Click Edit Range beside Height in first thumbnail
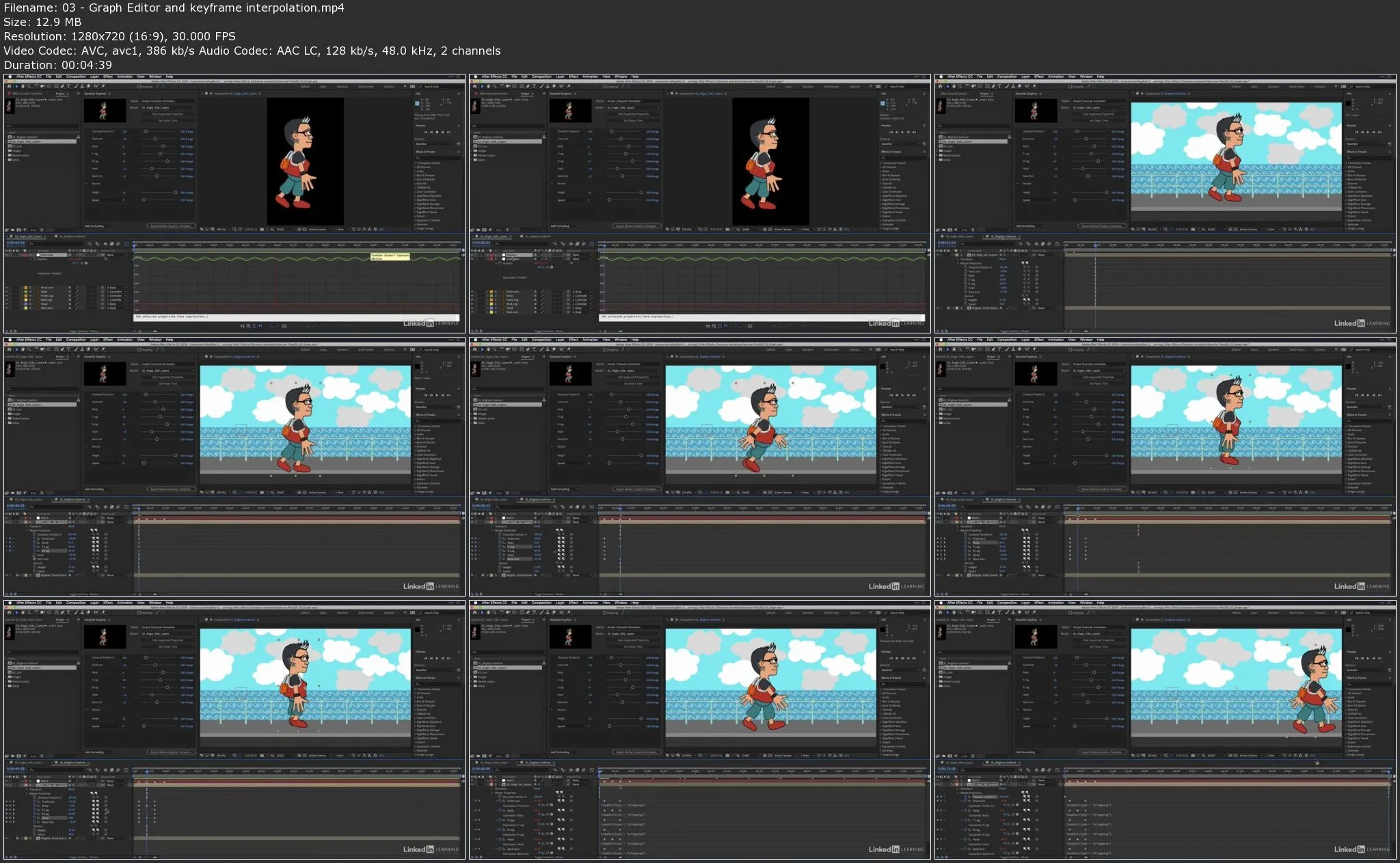The image size is (1400, 863). [x=187, y=193]
